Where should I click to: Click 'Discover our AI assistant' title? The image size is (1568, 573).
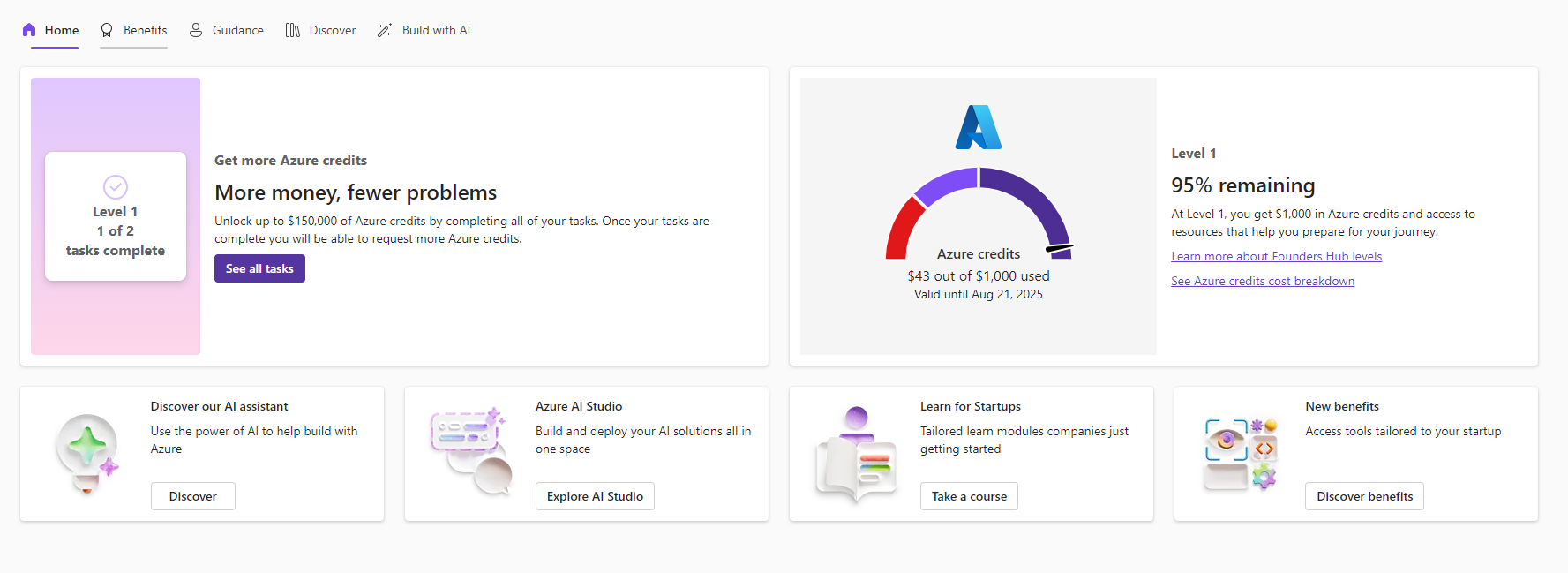219,406
